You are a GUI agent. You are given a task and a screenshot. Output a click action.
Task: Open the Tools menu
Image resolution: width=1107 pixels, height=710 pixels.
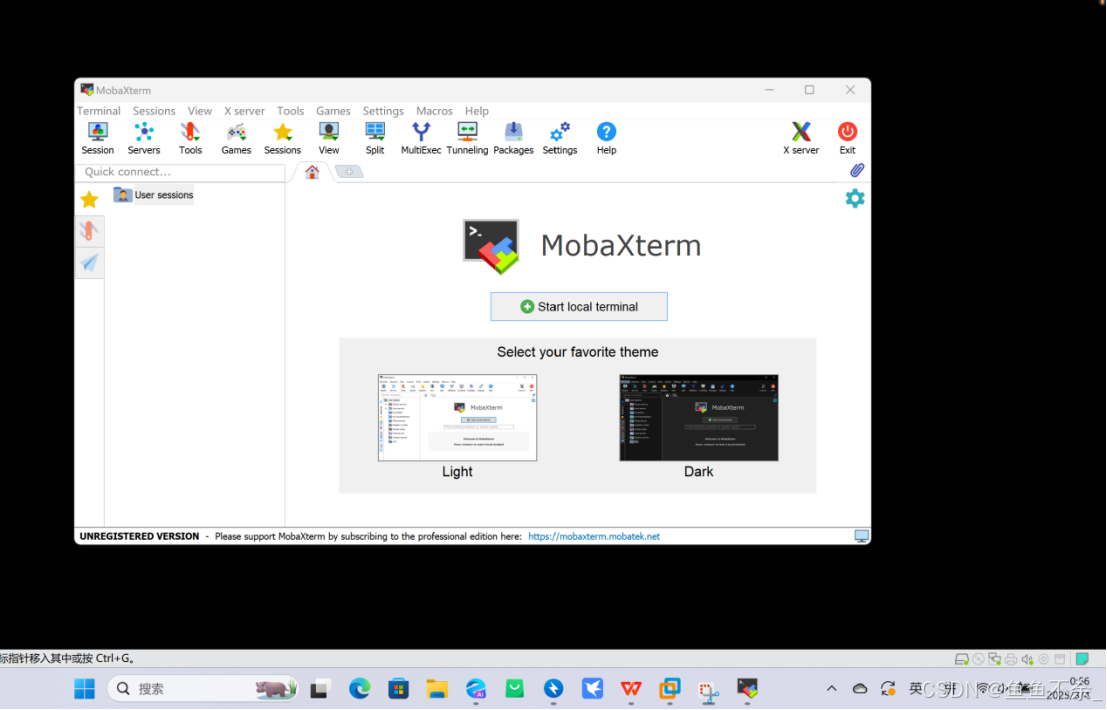click(x=290, y=111)
